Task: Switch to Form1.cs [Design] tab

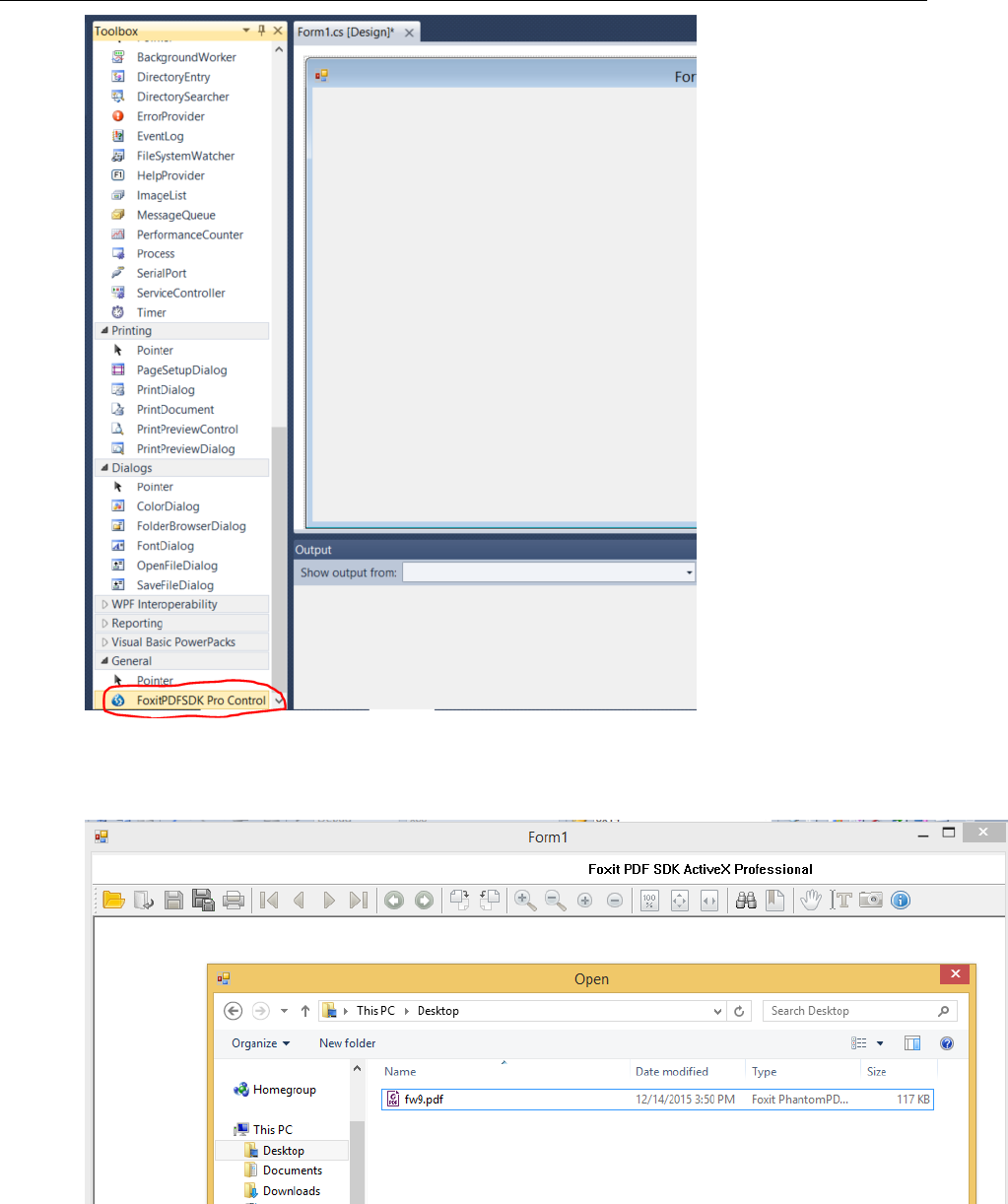Action: (346, 33)
